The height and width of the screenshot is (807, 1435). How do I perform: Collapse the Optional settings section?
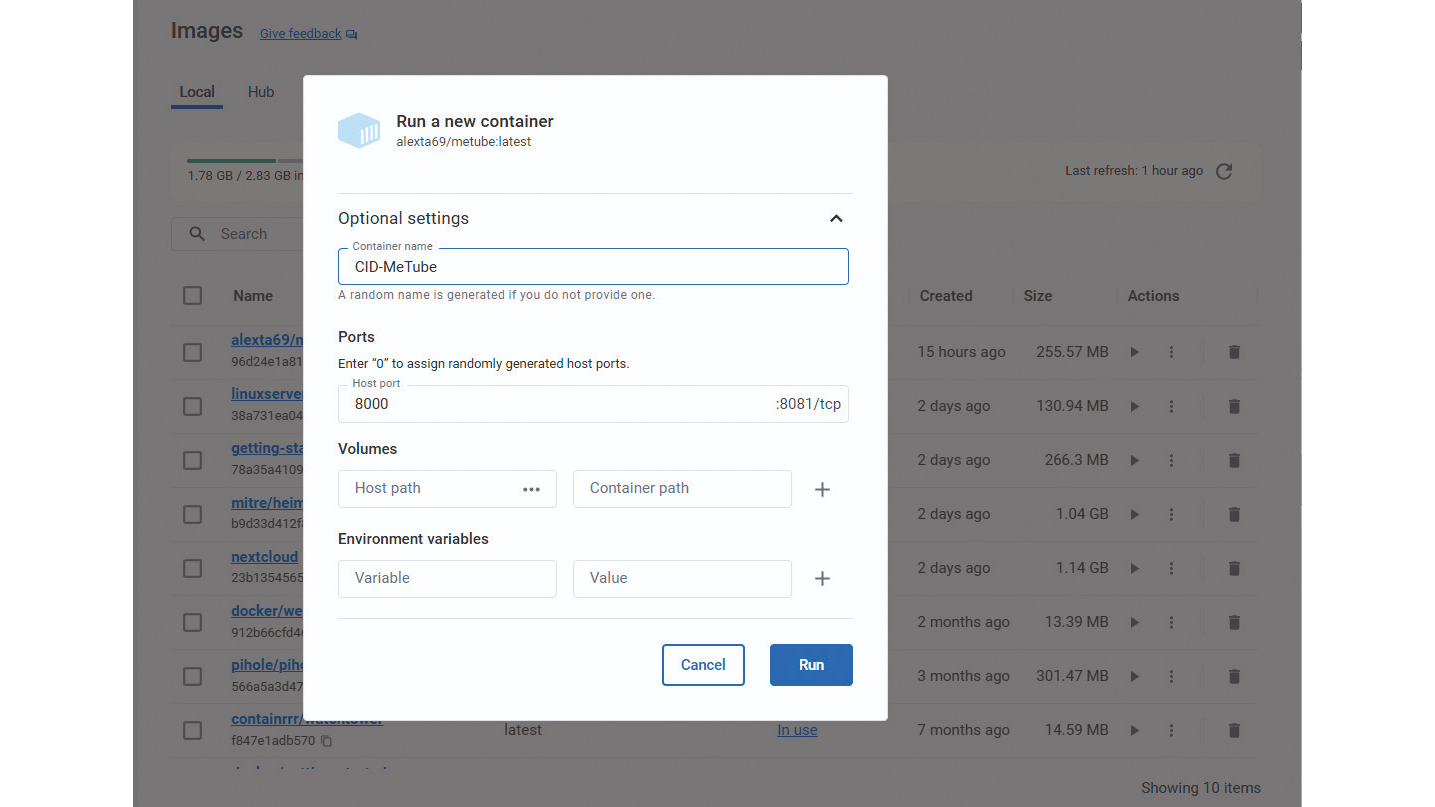click(836, 218)
